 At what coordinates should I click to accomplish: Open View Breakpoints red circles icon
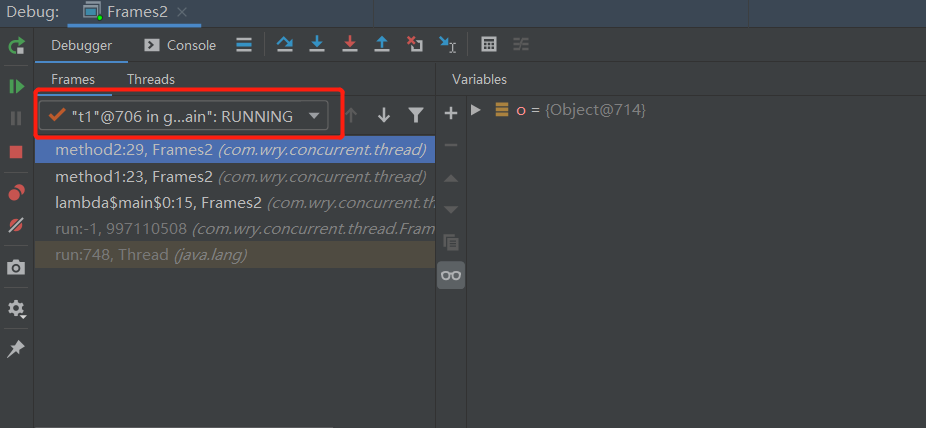click(x=17, y=192)
